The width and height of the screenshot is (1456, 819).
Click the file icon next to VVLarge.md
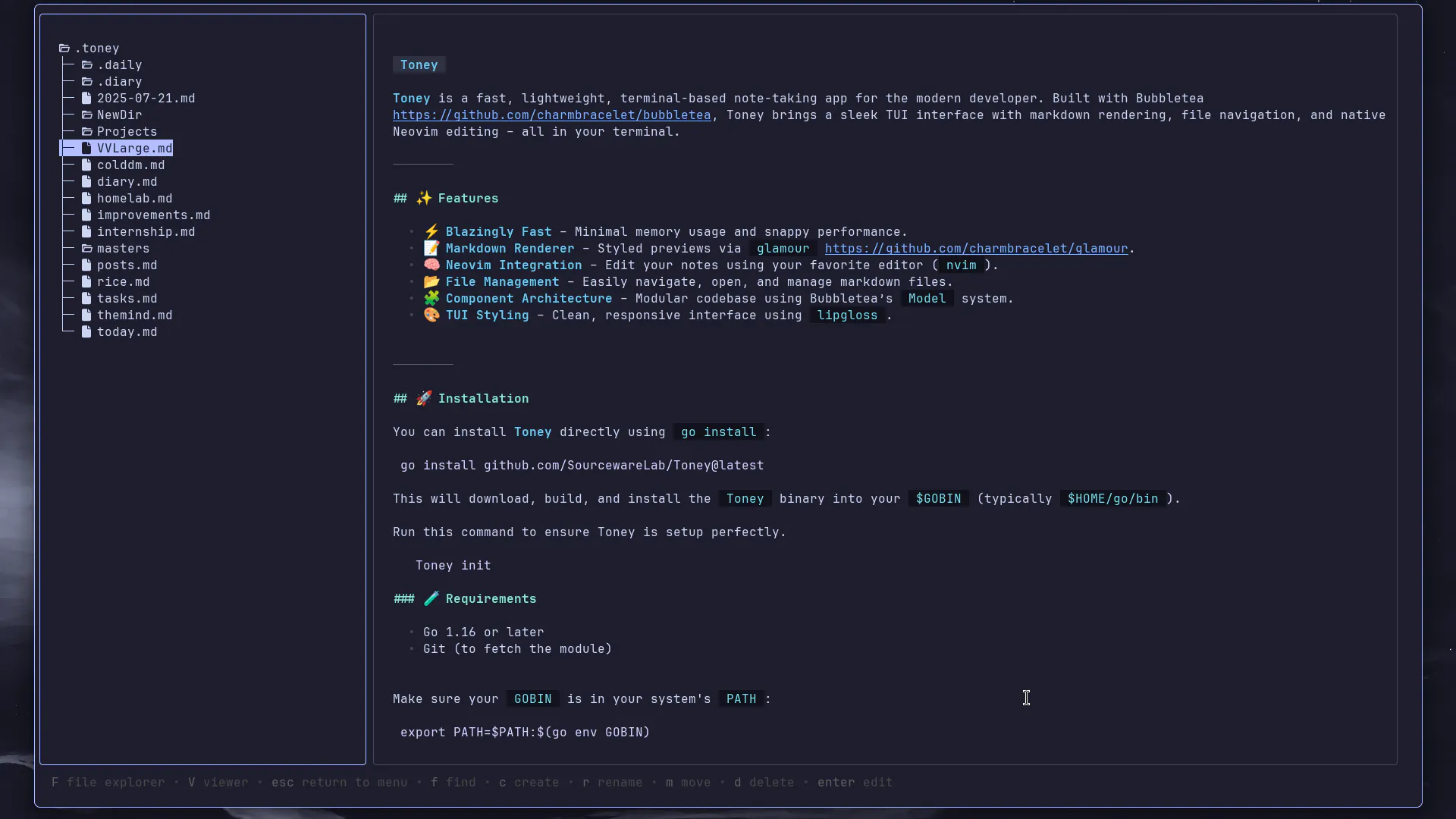click(86, 149)
